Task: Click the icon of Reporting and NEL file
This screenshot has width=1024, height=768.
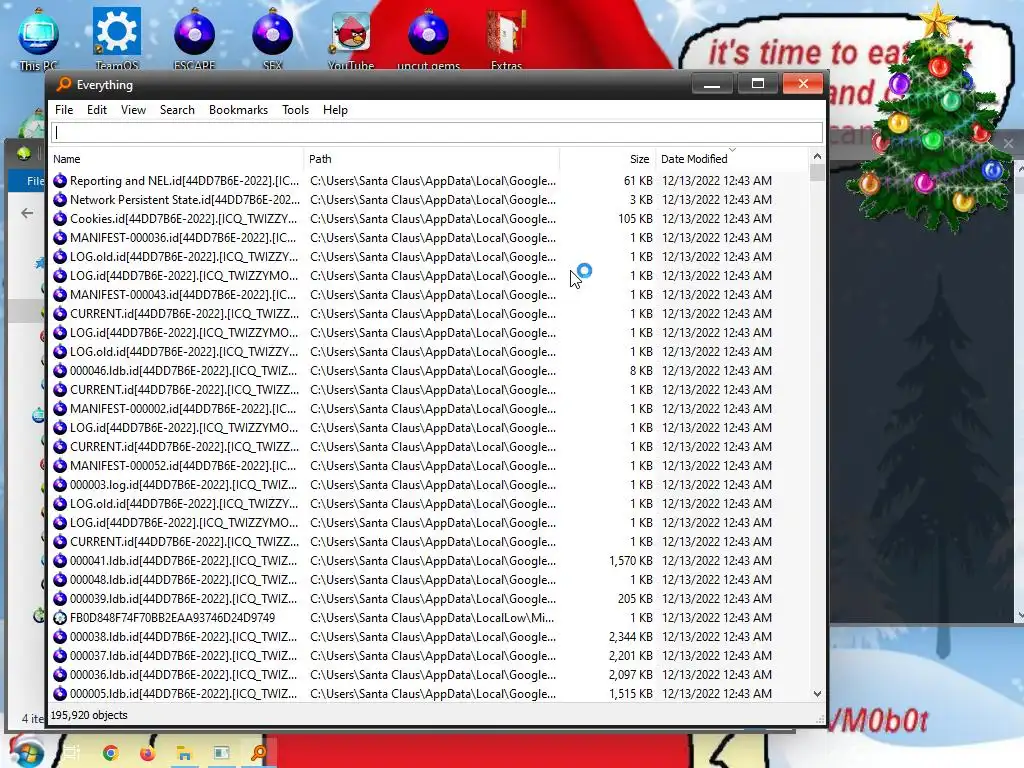Action: 60,180
